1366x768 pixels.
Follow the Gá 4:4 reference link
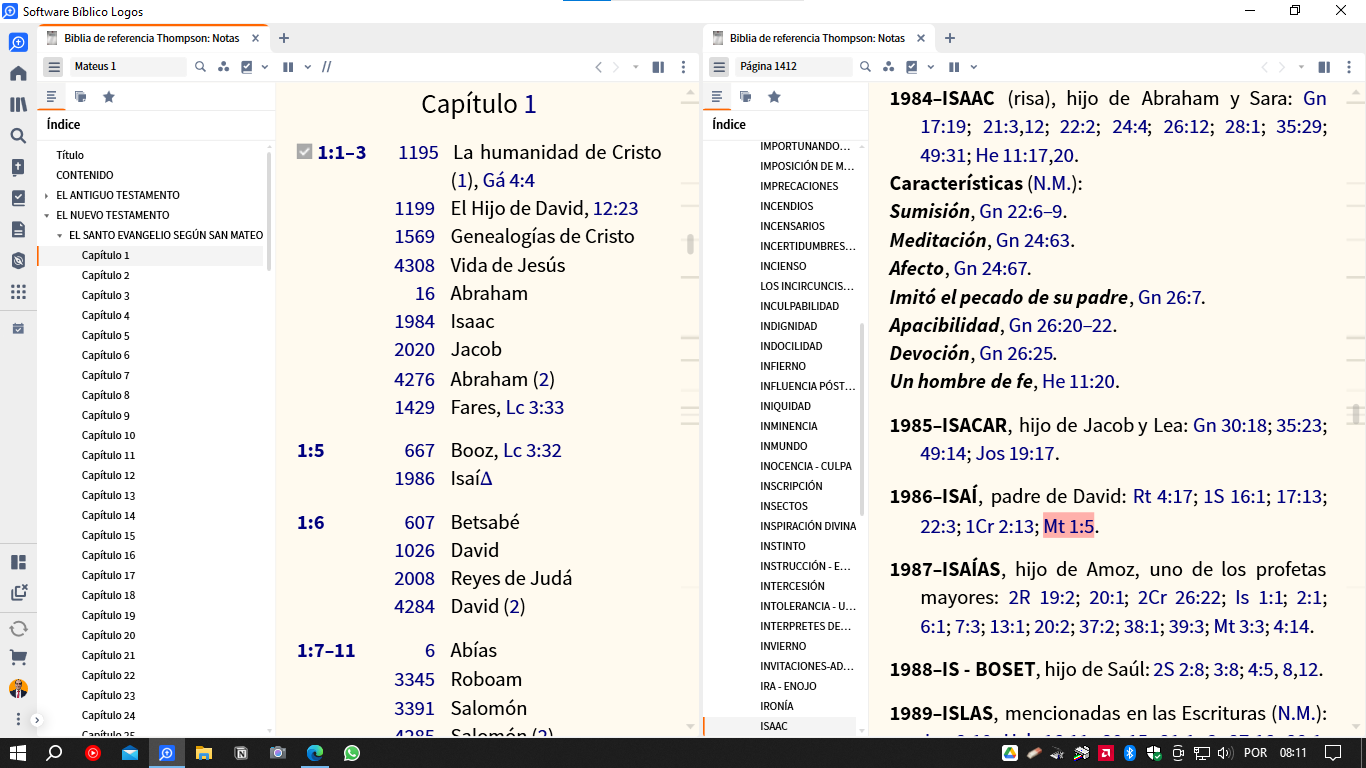(x=509, y=181)
